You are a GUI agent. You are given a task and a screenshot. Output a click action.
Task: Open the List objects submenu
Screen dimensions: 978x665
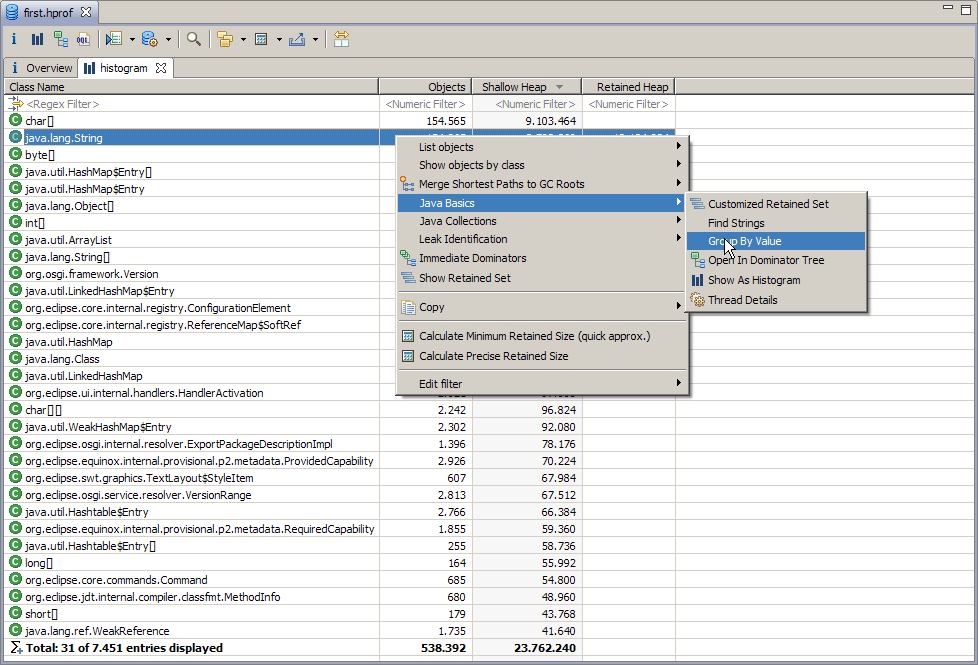(446, 147)
